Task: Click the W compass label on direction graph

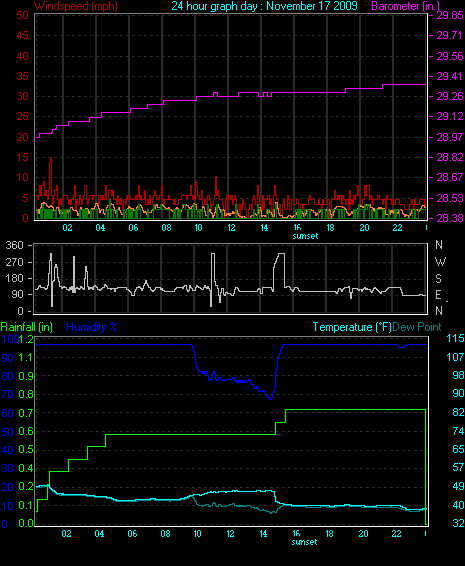Action: 440,261
